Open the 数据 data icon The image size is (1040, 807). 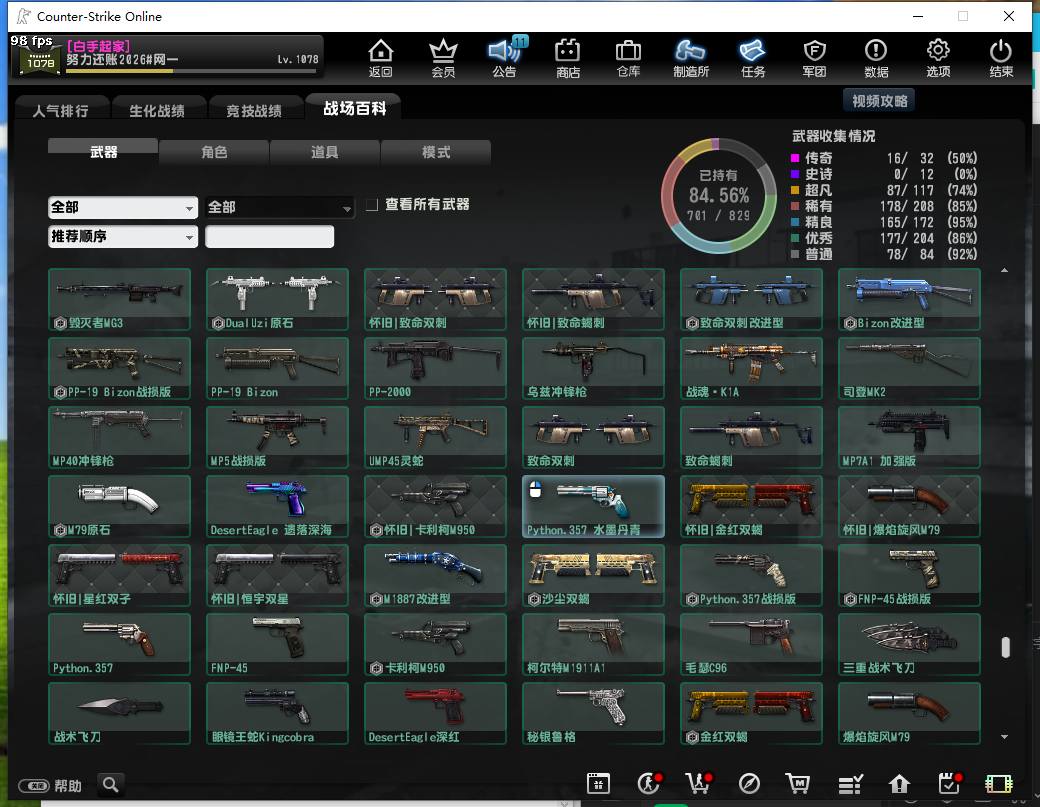pos(876,58)
